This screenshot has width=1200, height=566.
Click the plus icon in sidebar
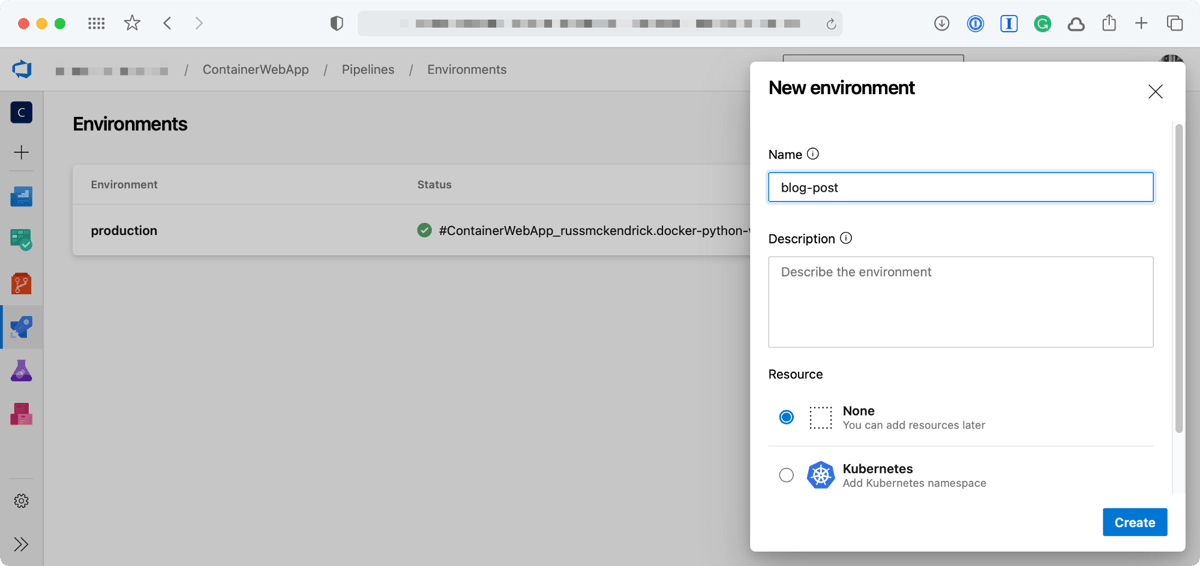click(x=21, y=153)
